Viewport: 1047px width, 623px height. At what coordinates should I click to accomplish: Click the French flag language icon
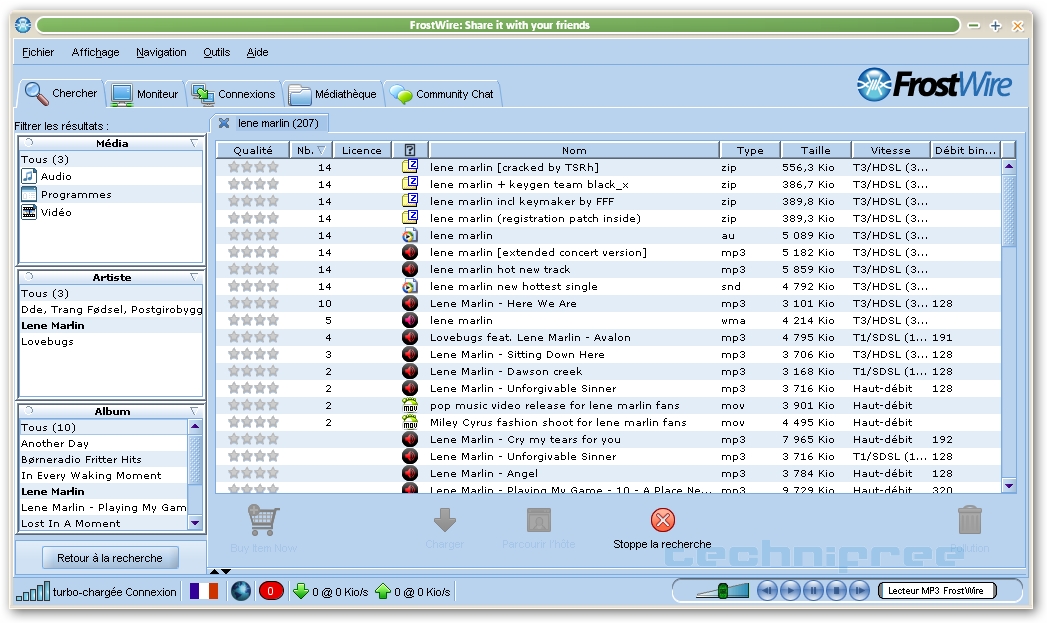(204, 591)
